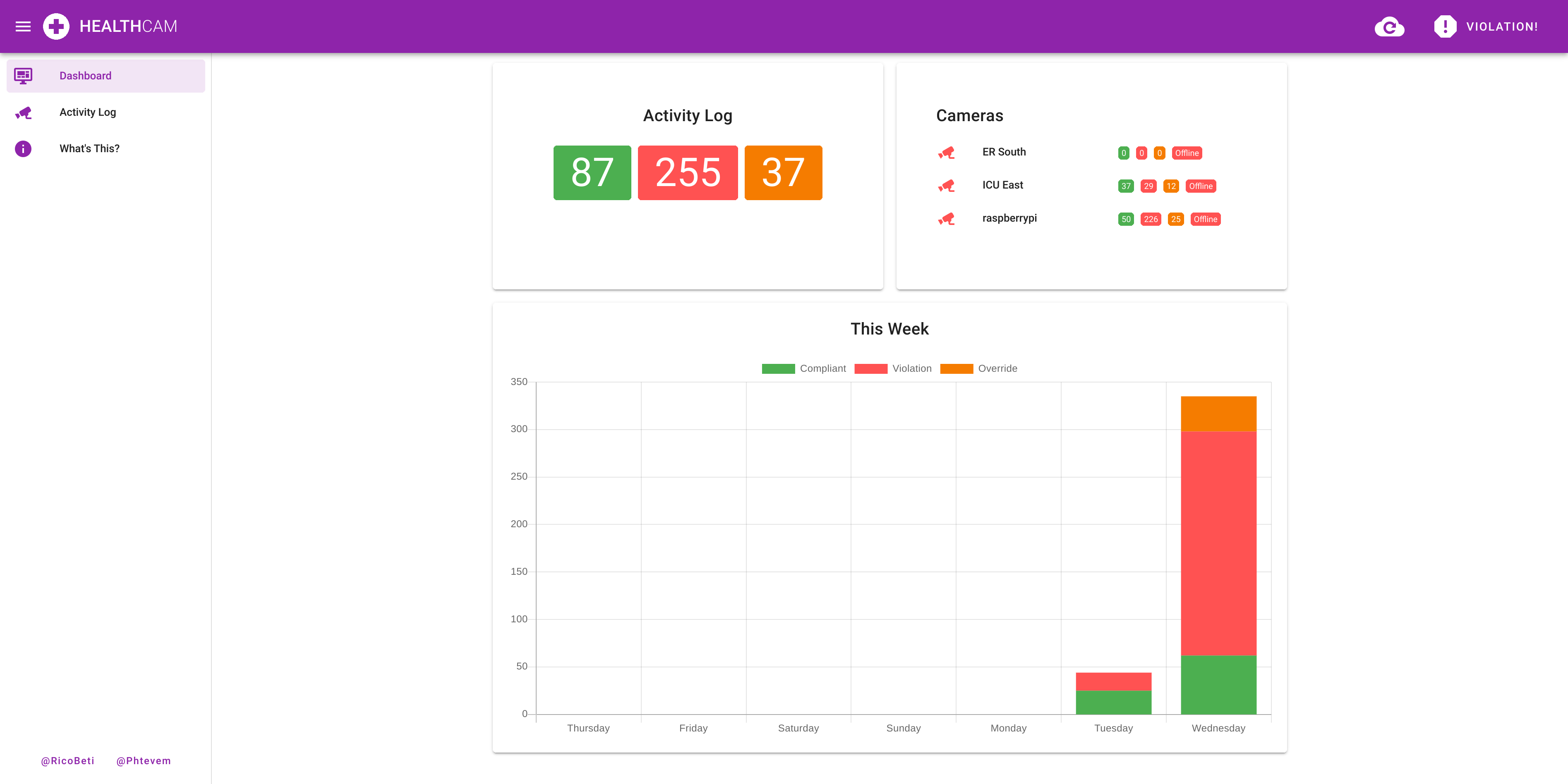
Task: Click the orange 37 override count tile
Action: [783, 173]
